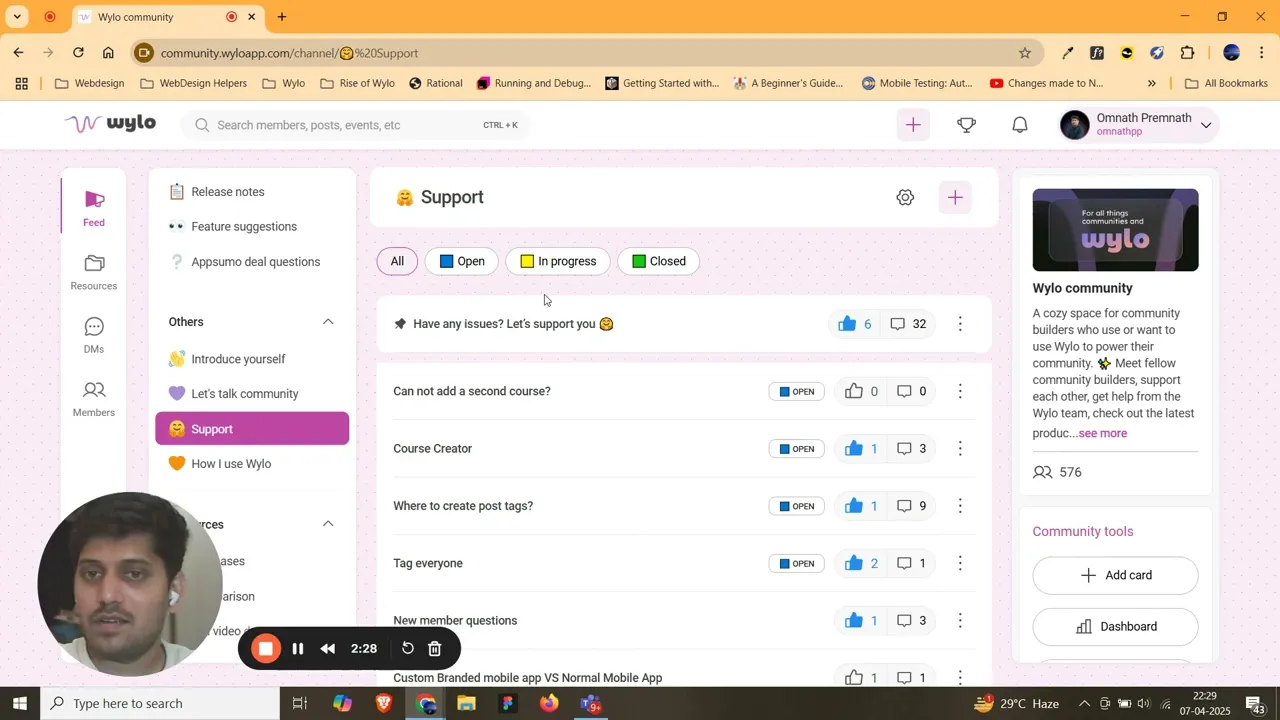Collapse the Others channel group

point(327,322)
